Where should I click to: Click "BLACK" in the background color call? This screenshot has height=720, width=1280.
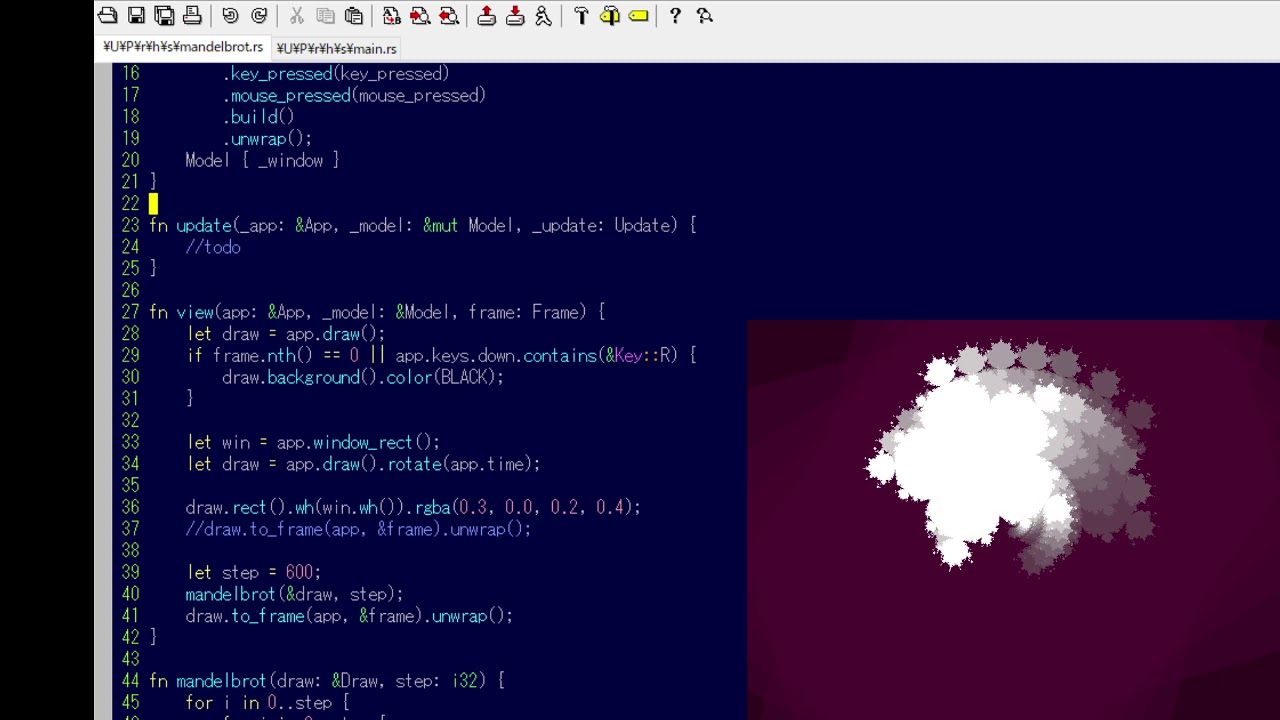pos(463,378)
